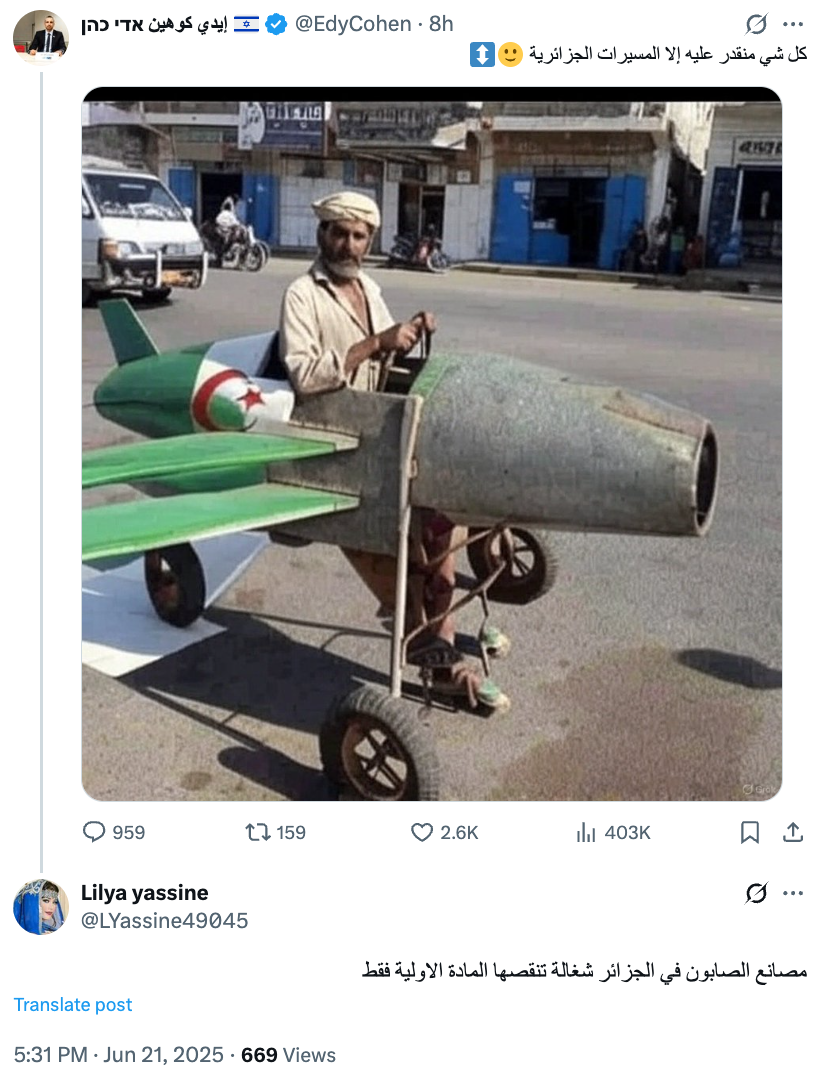Expand more options on EdyCohen's post
822x1075 pixels.
(793, 25)
